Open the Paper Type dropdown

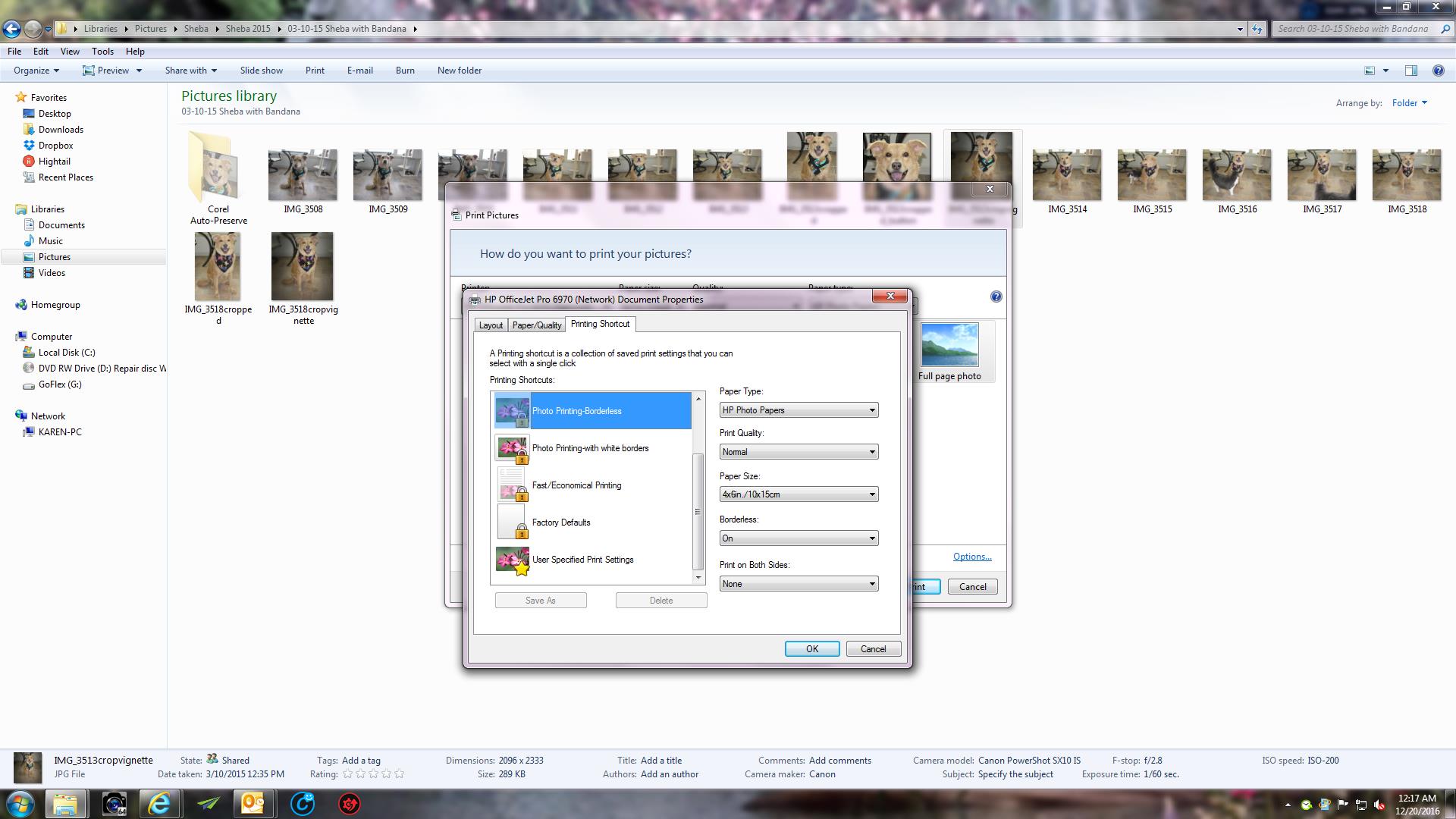[871, 409]
